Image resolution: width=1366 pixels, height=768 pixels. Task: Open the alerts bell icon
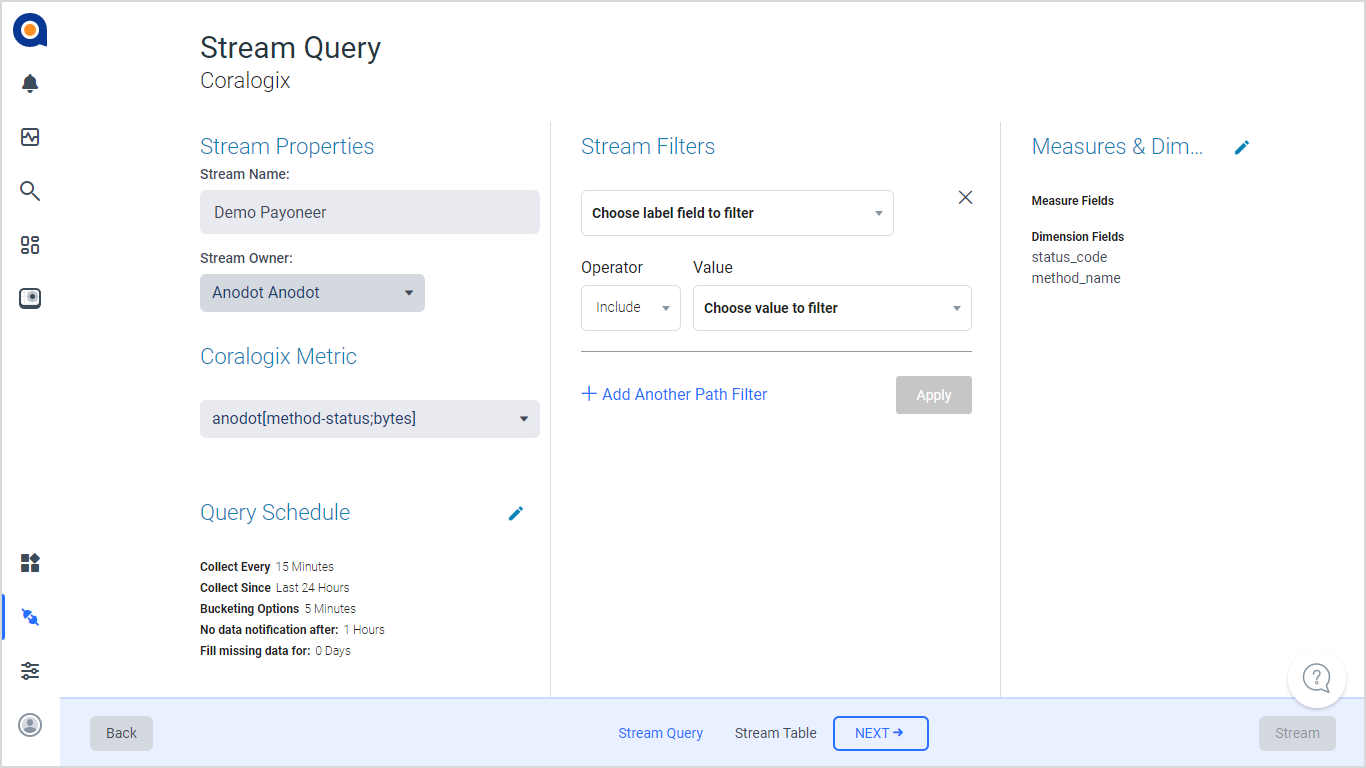[30, 83]
